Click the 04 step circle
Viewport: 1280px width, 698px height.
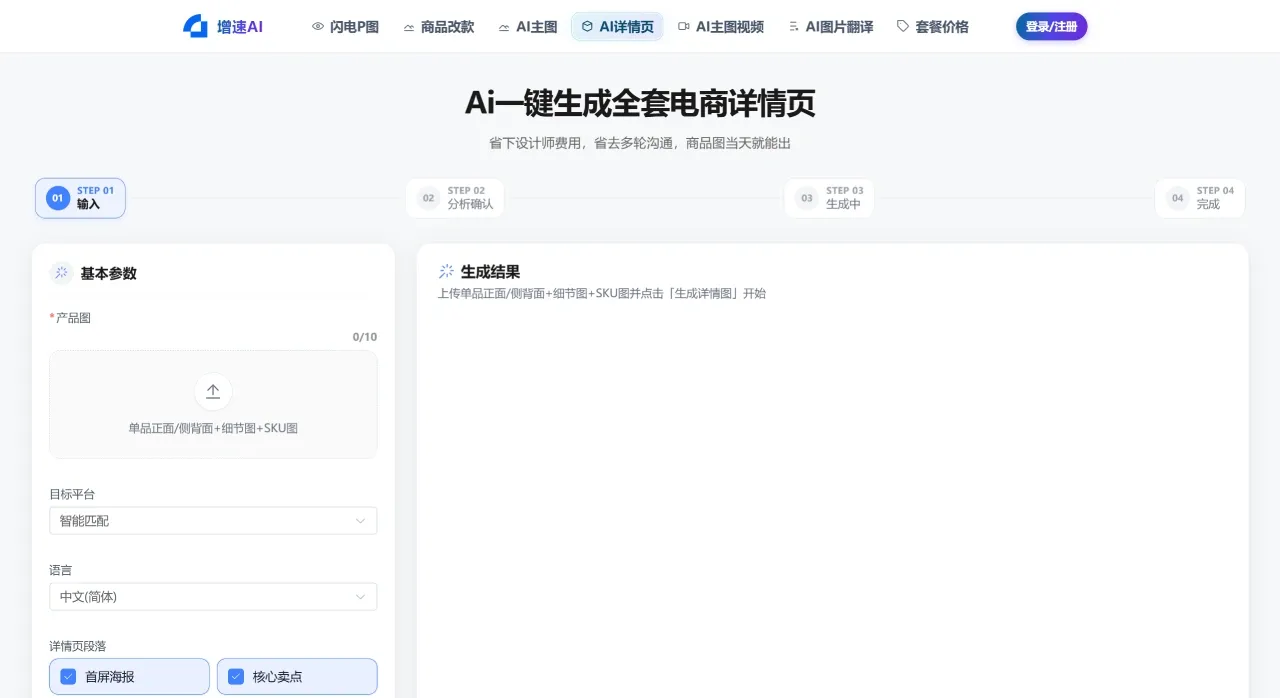point(1178,198)
